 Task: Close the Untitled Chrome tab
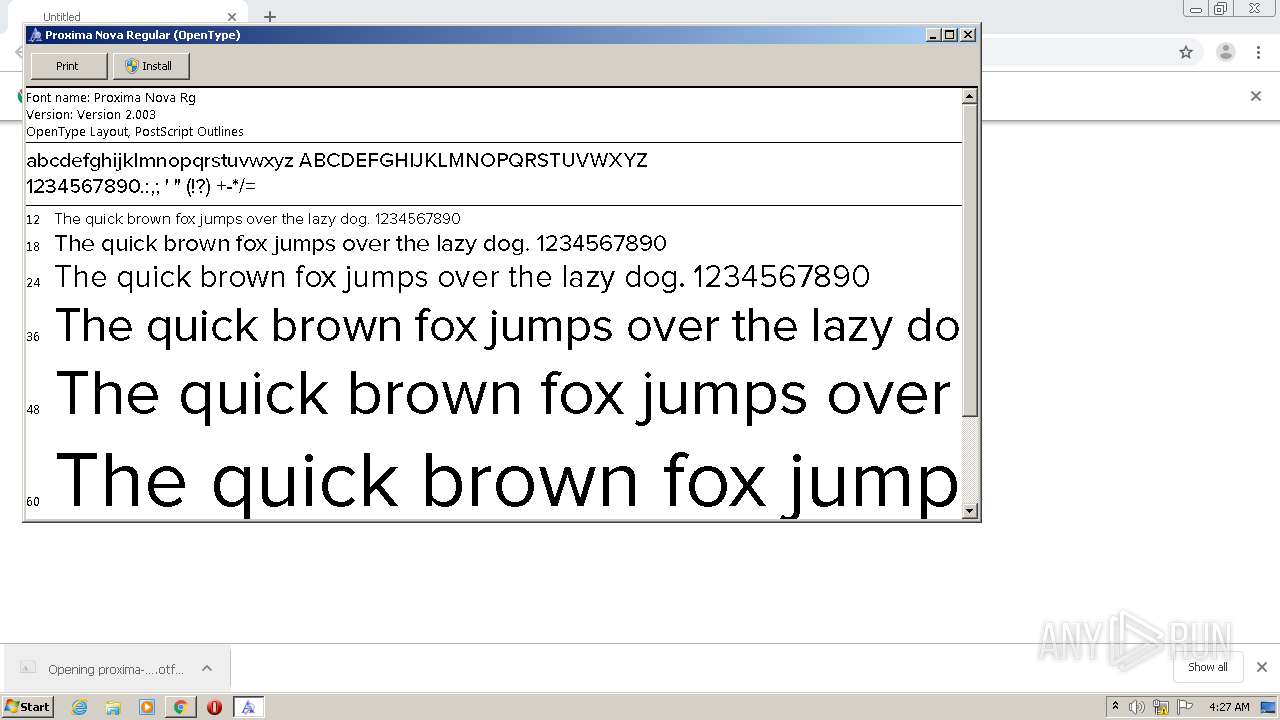(x=232, y=16)
